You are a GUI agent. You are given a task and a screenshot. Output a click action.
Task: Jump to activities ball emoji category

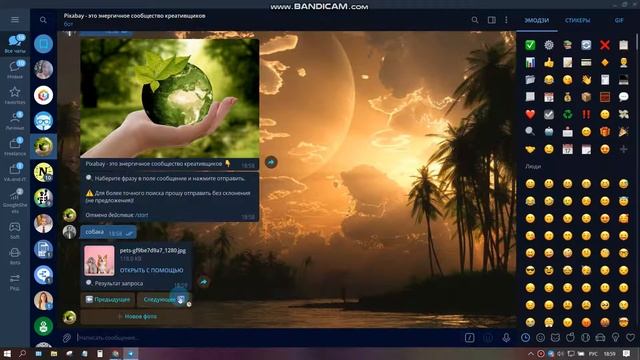(x=585, y=338)
